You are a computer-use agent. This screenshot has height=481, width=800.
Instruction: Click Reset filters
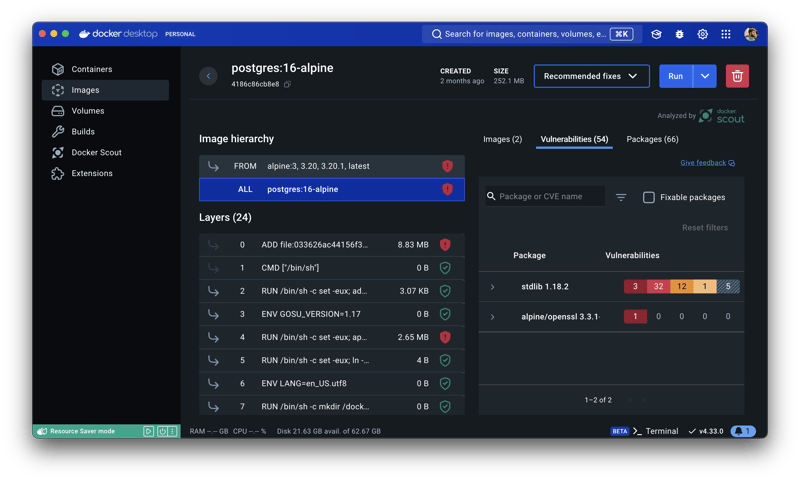tap(705, 227)
